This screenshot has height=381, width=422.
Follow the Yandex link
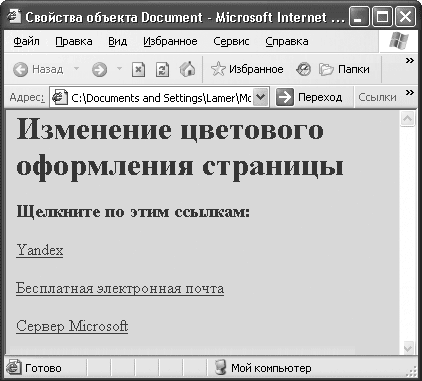pos(40,250)
